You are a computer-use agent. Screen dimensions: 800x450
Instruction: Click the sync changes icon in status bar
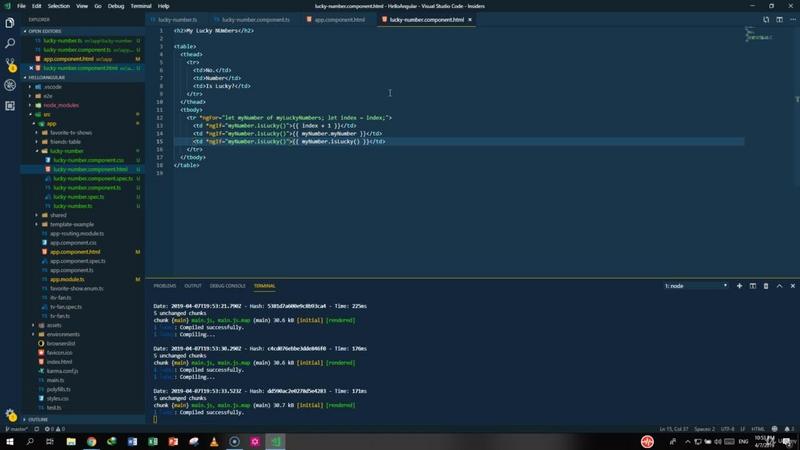coord(36,429)
